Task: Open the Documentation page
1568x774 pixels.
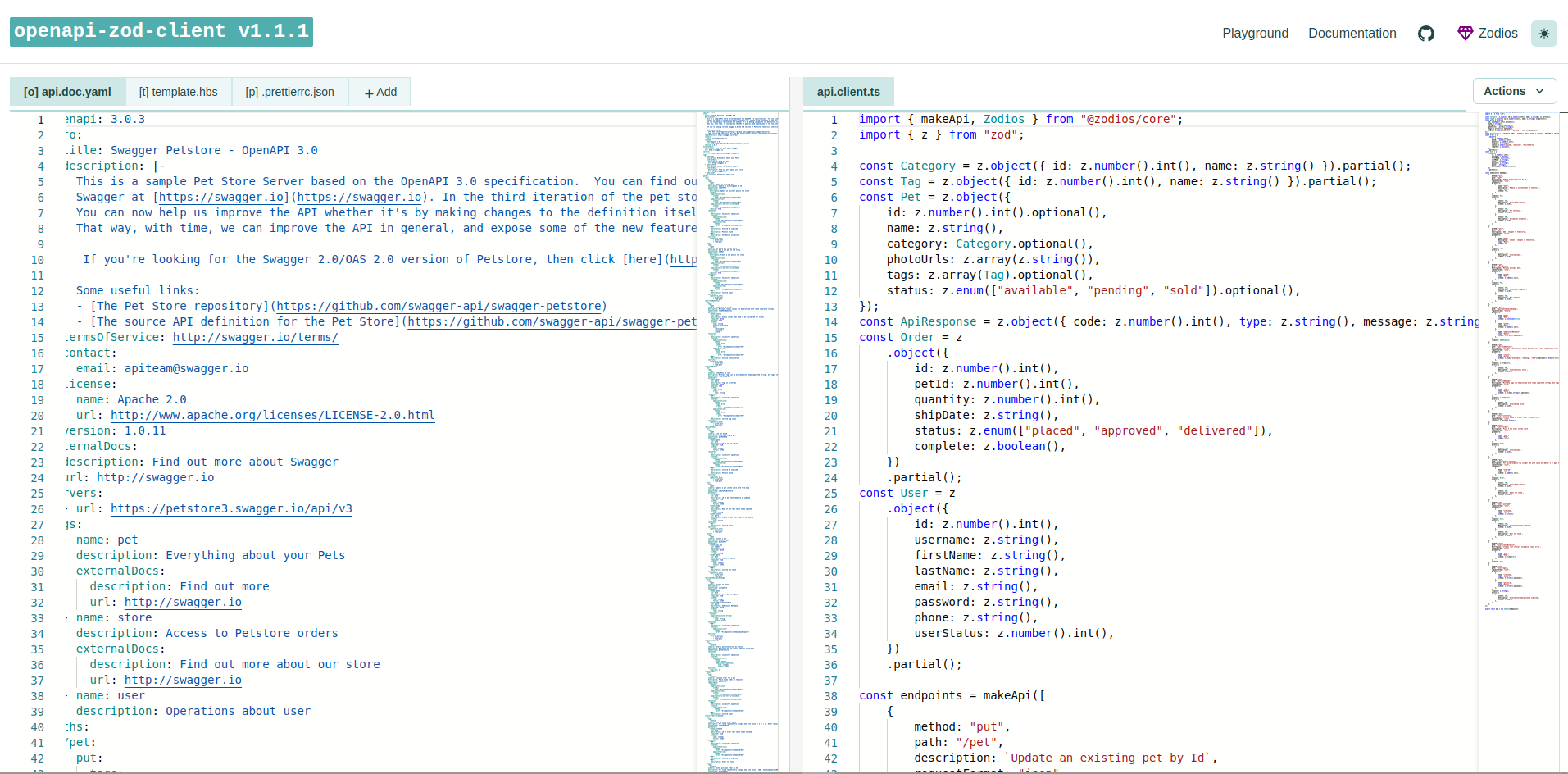Action: [x=1352, y=33]
